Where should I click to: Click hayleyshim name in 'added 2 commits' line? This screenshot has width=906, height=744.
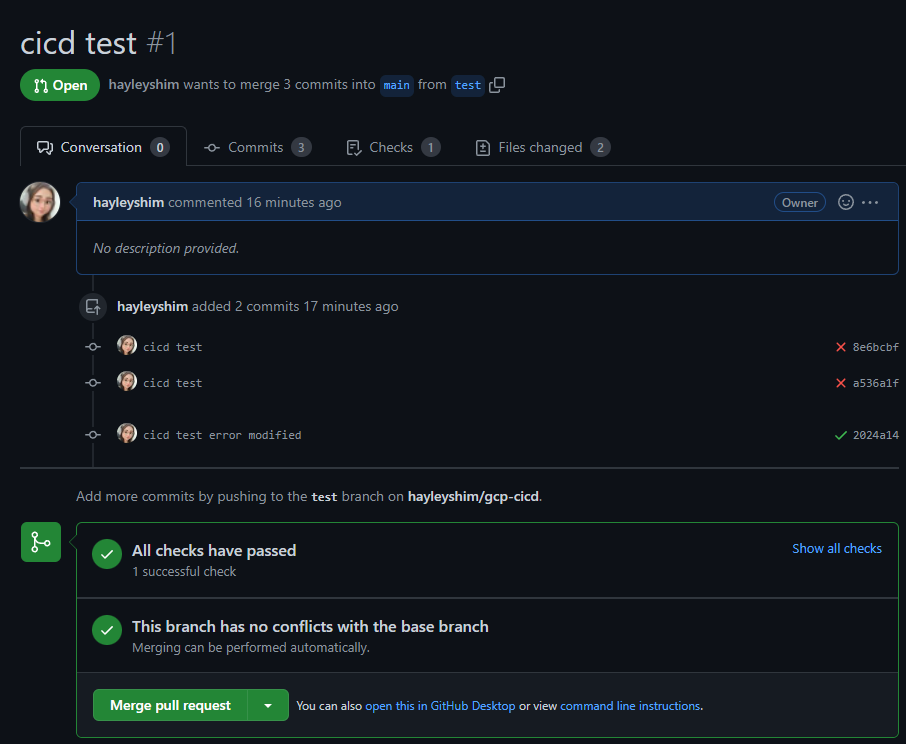coord(153,306)
